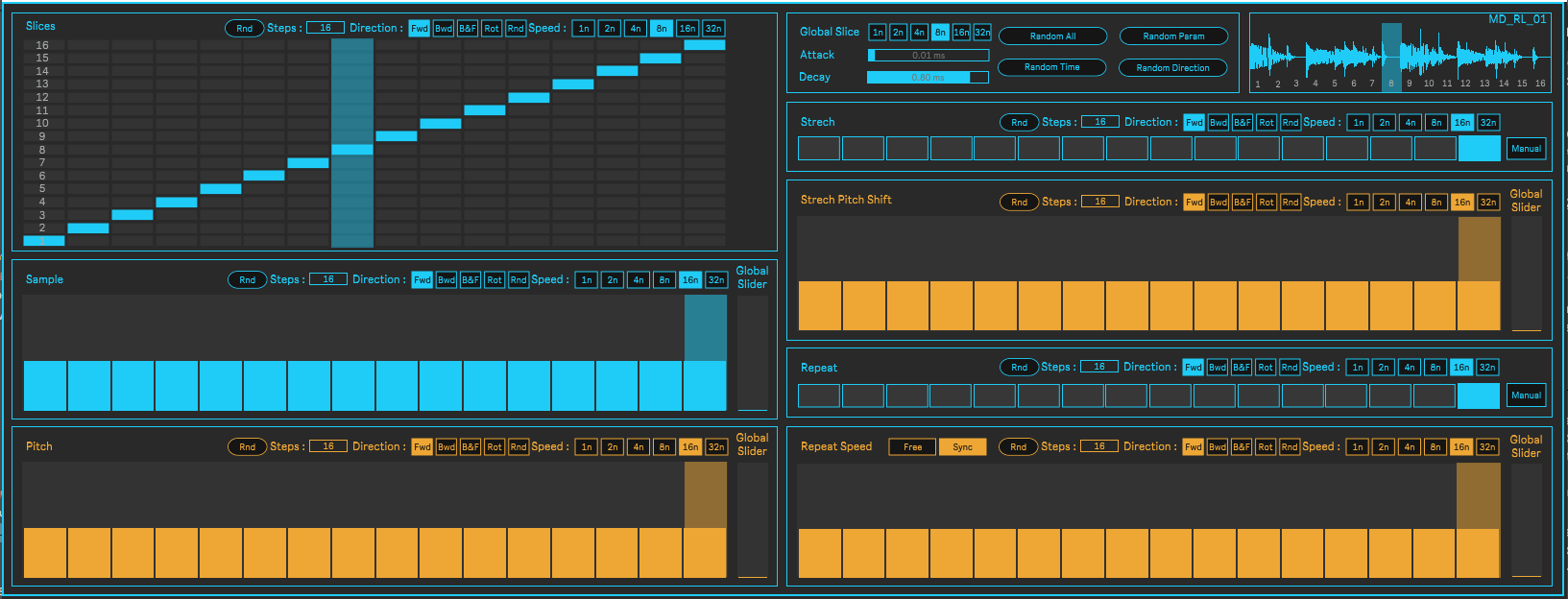Screen dimensions: 1568x599
Task: Select 16n speed in Slices section
Action: point(688,28)
